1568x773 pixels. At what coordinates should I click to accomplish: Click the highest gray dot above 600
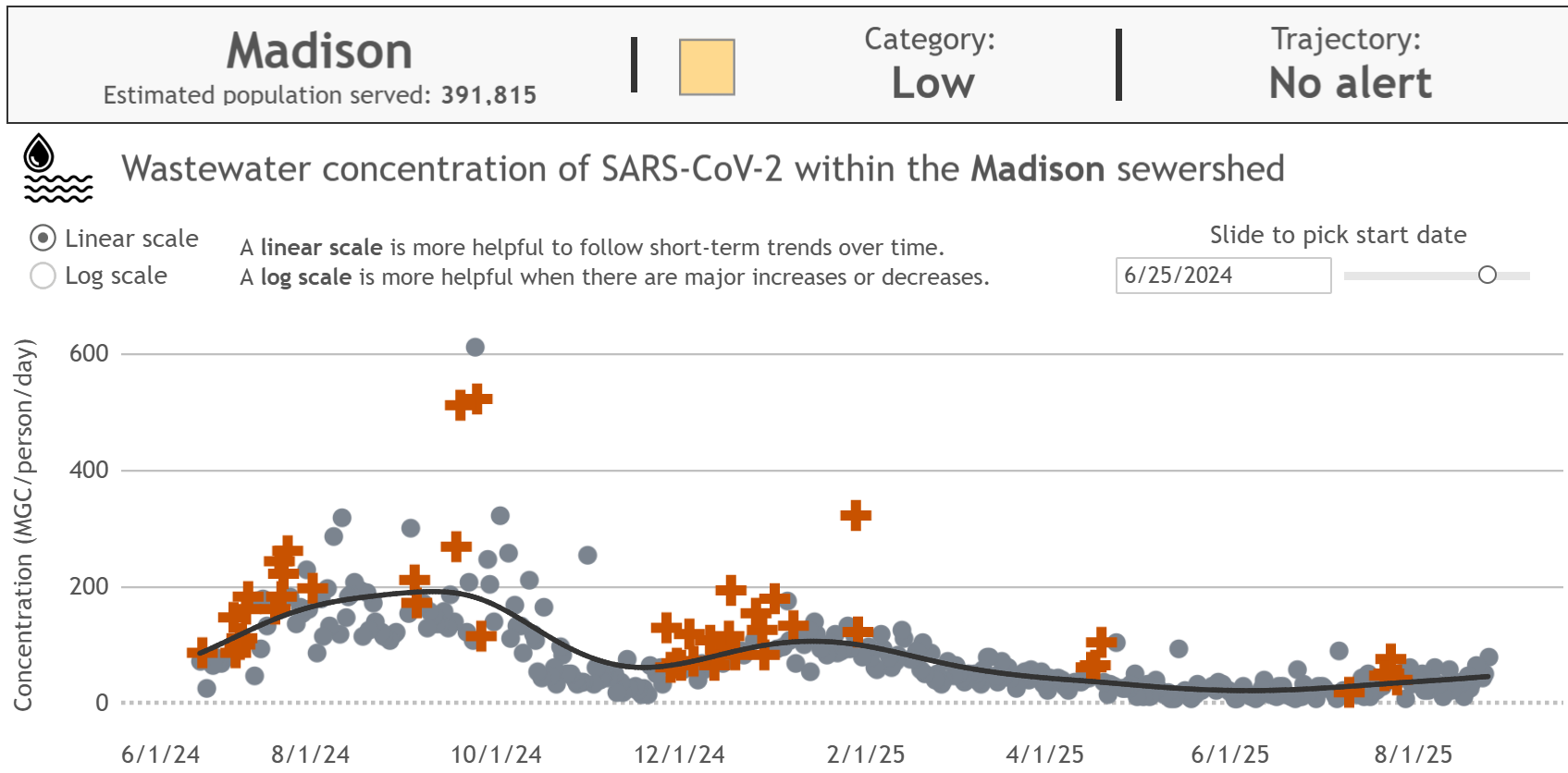coord(475,346)
